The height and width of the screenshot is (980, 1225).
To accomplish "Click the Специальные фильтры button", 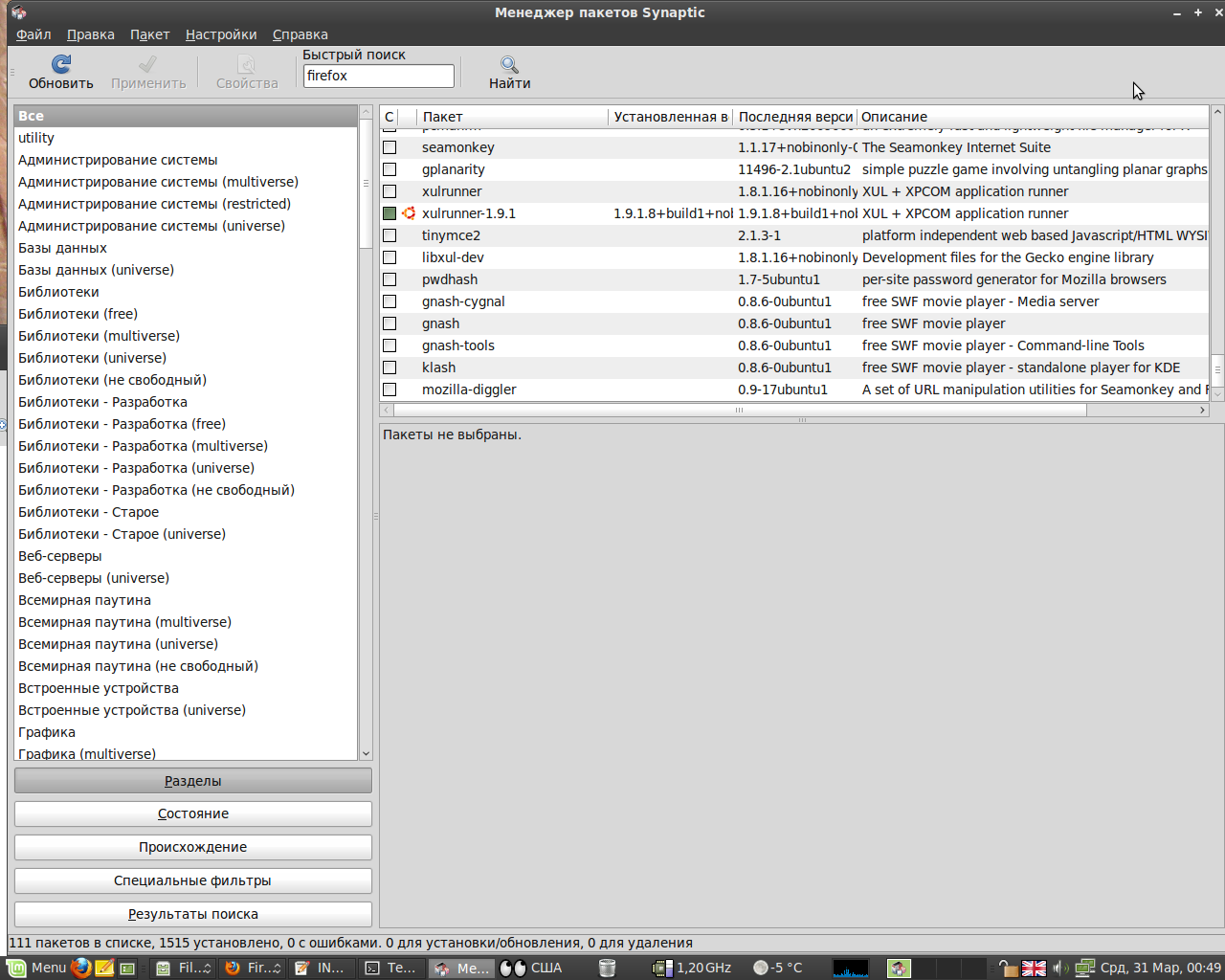I will click(x=193, y=880).
